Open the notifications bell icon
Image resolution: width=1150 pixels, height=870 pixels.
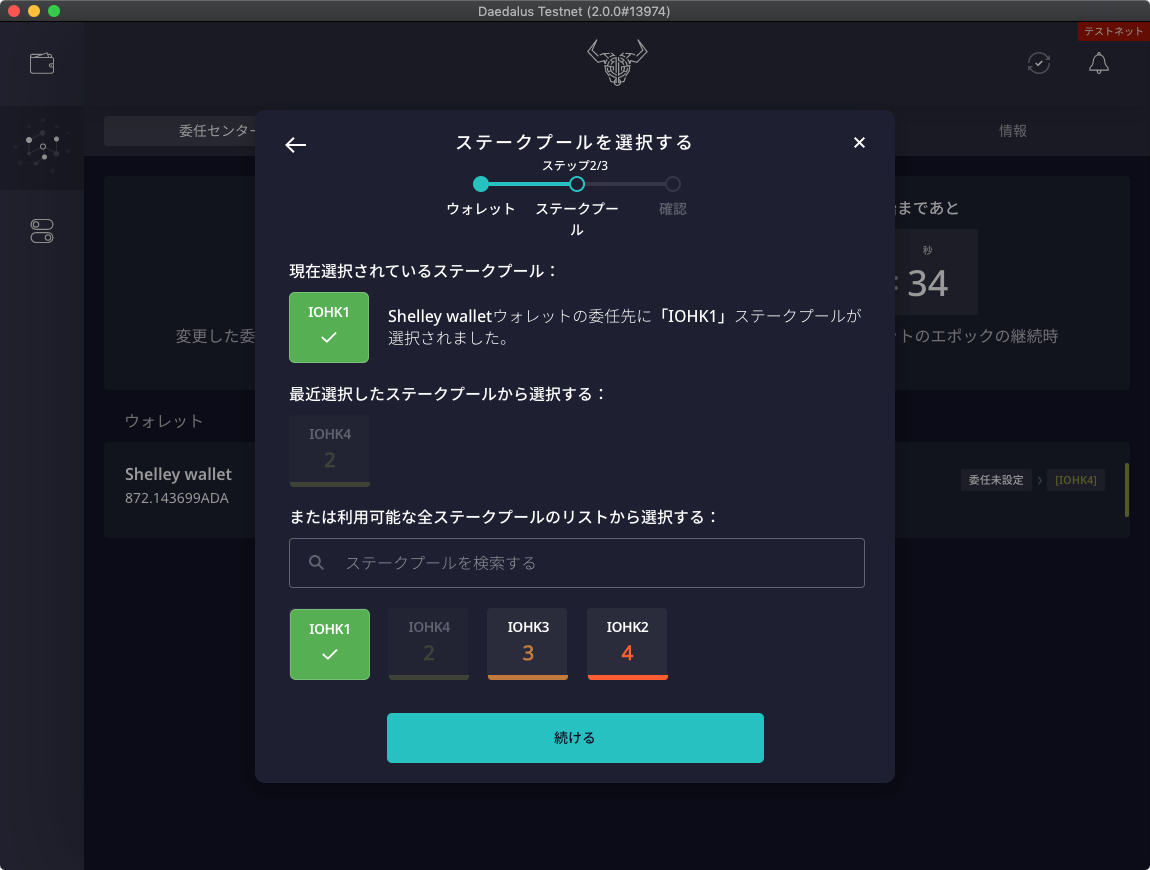click(x=1098, y=63)
